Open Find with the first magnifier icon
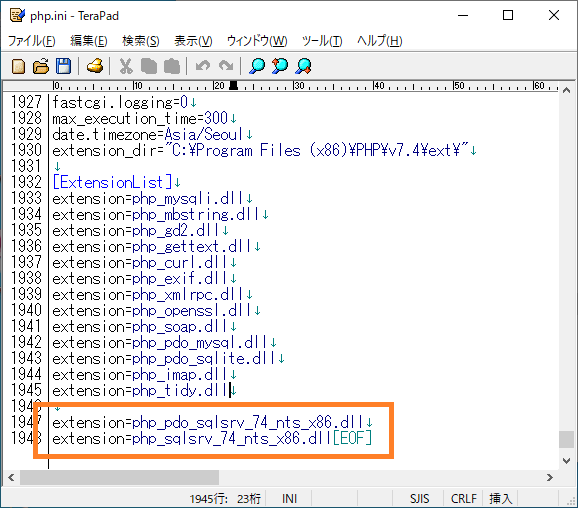This screenshot has height=508, width=578. point(257,67)
